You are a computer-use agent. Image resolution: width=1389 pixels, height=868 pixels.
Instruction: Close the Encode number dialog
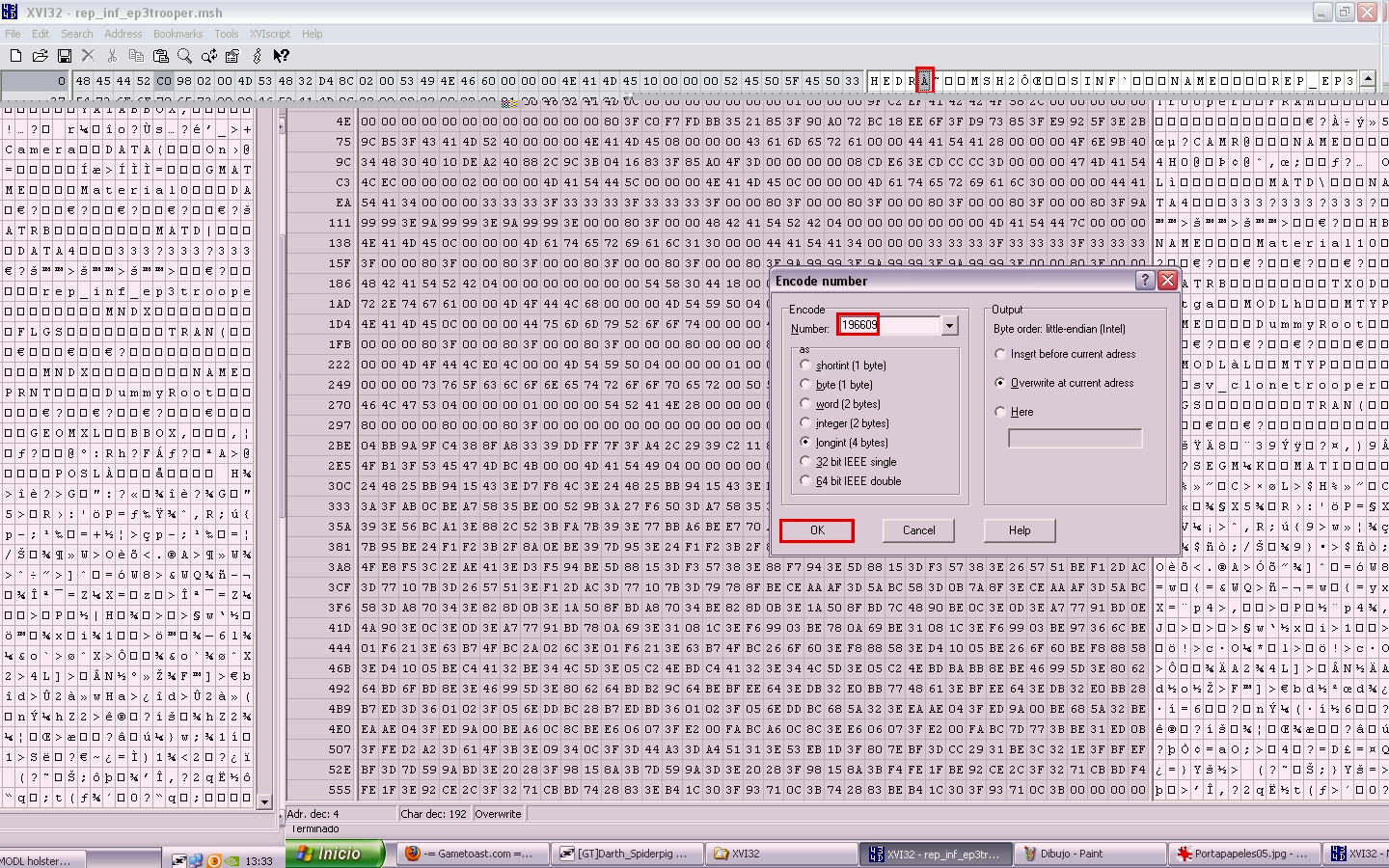tap(1167, 280)
